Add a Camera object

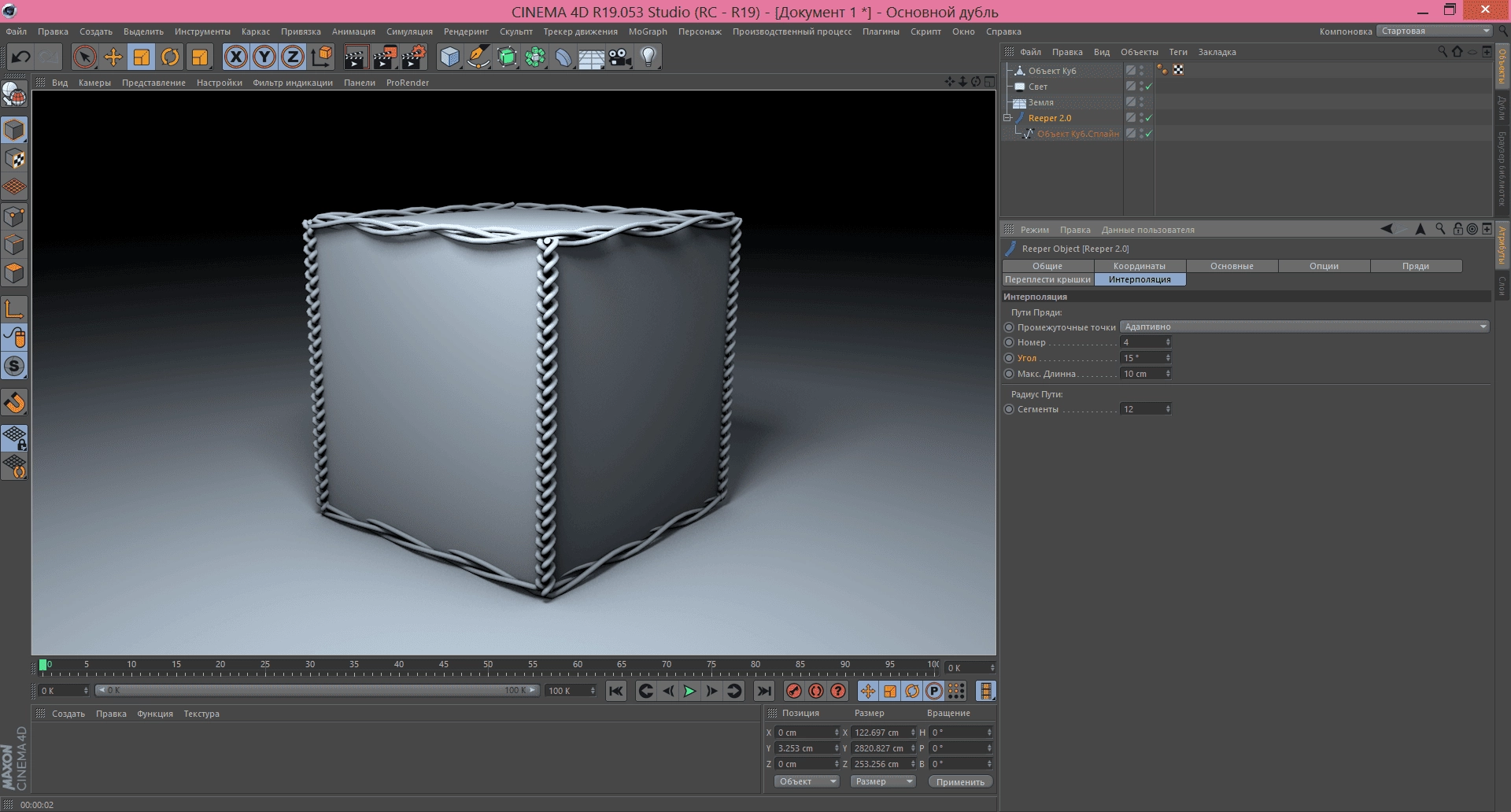click(620, 57)
